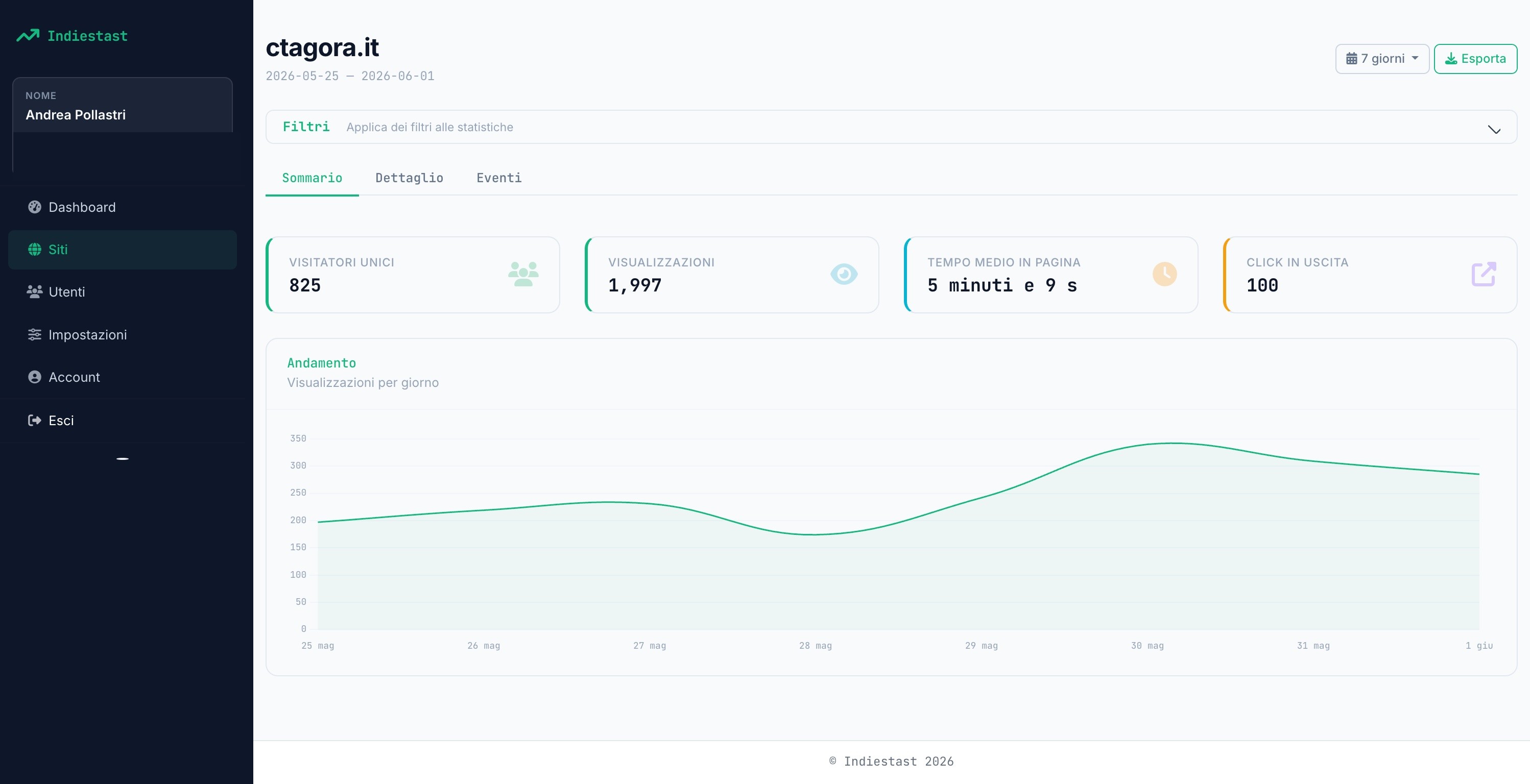Switch to the Dettaglio tab

409,178
